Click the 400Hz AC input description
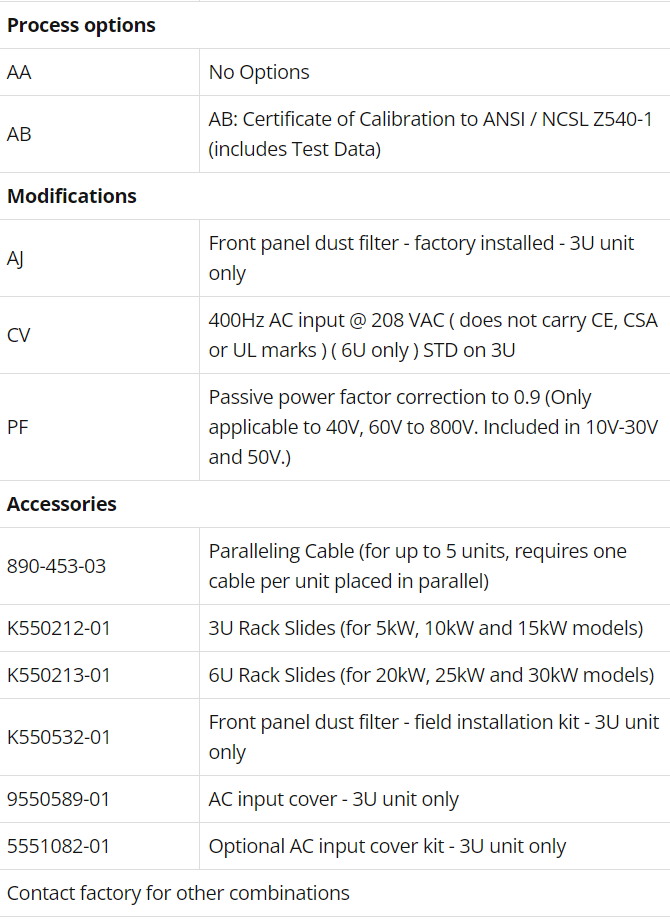 [x=433, y=336]
